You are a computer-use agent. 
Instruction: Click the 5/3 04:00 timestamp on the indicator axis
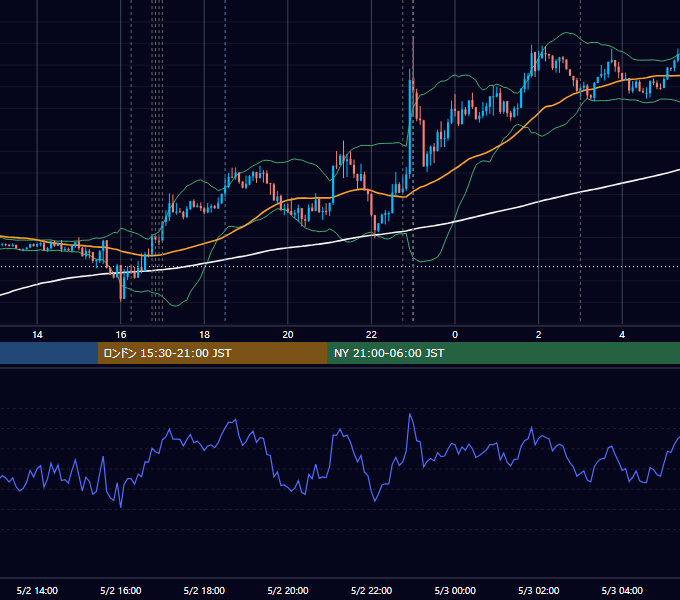[622, 590]
